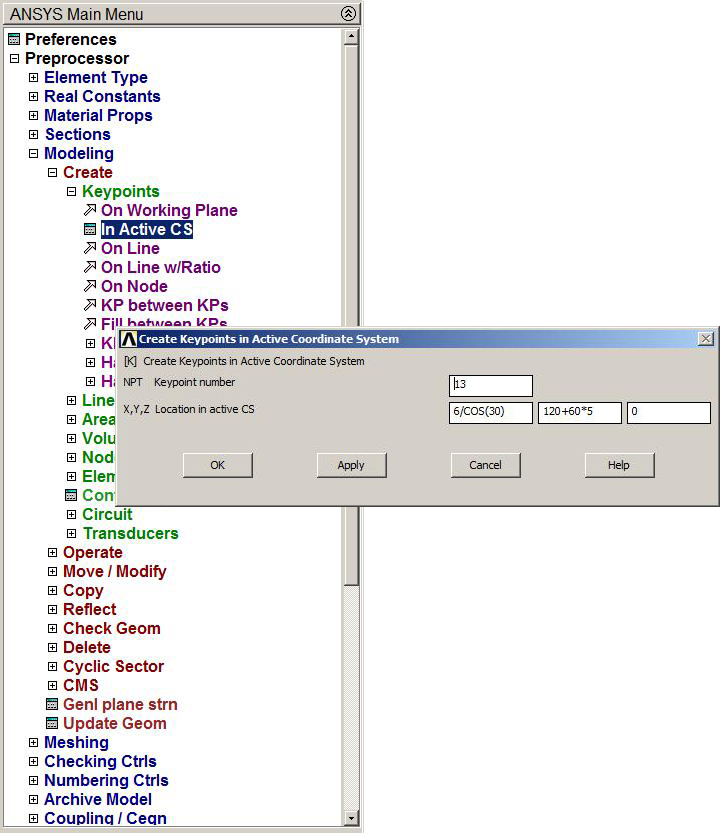Click the pick arrow icon beside On Node

(x=90, y=287)
